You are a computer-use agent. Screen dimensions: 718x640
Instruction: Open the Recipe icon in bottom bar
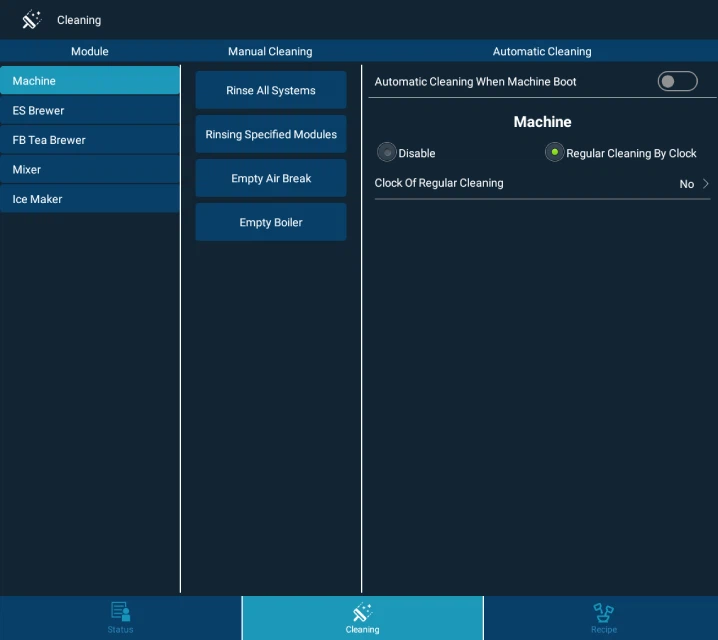coord(603,612)
